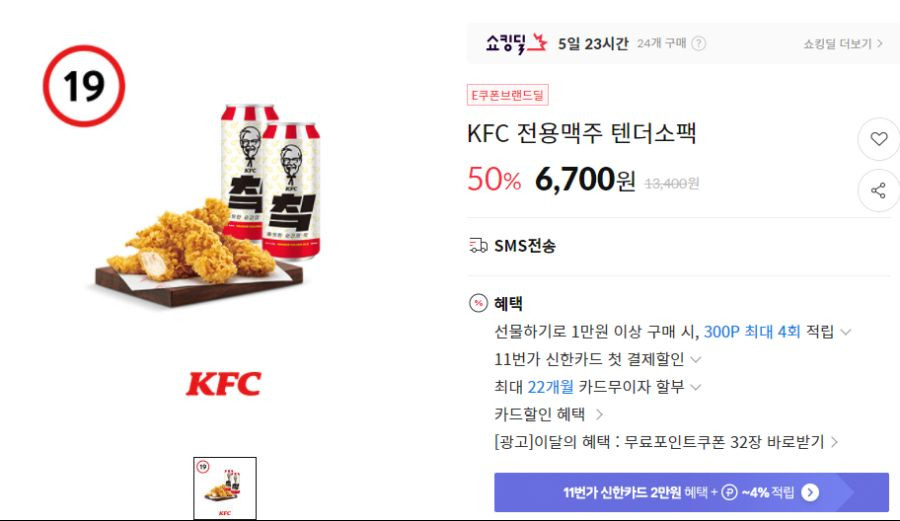The width and height of the screenshot is (900, 521).
Task: Click the E쿠폰브랜드딜 tag
Action: [507, 95]
